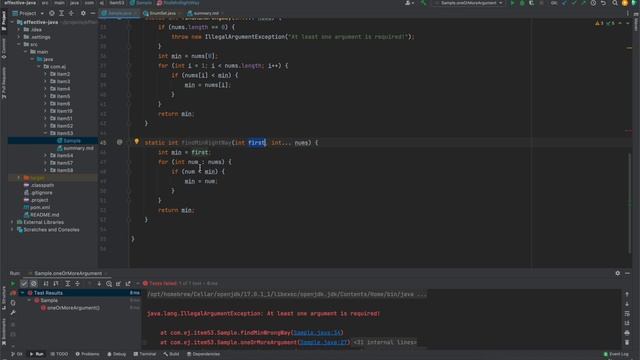The height and width of the screenshot is (360, 640).
Task: Toggle soft-wrap in console output
Action: pyautogui.click(x=627, y=313)
